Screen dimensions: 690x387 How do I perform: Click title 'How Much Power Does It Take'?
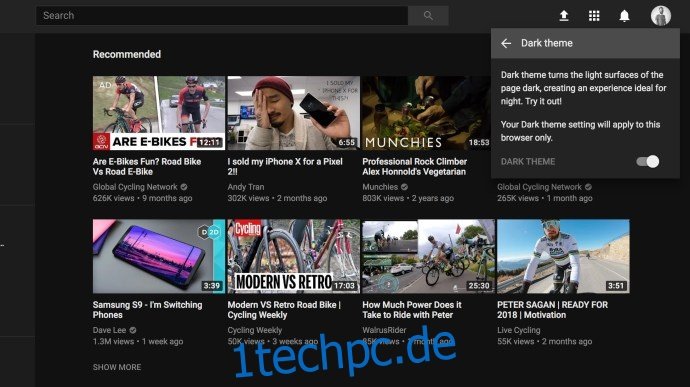pos(412,310)
